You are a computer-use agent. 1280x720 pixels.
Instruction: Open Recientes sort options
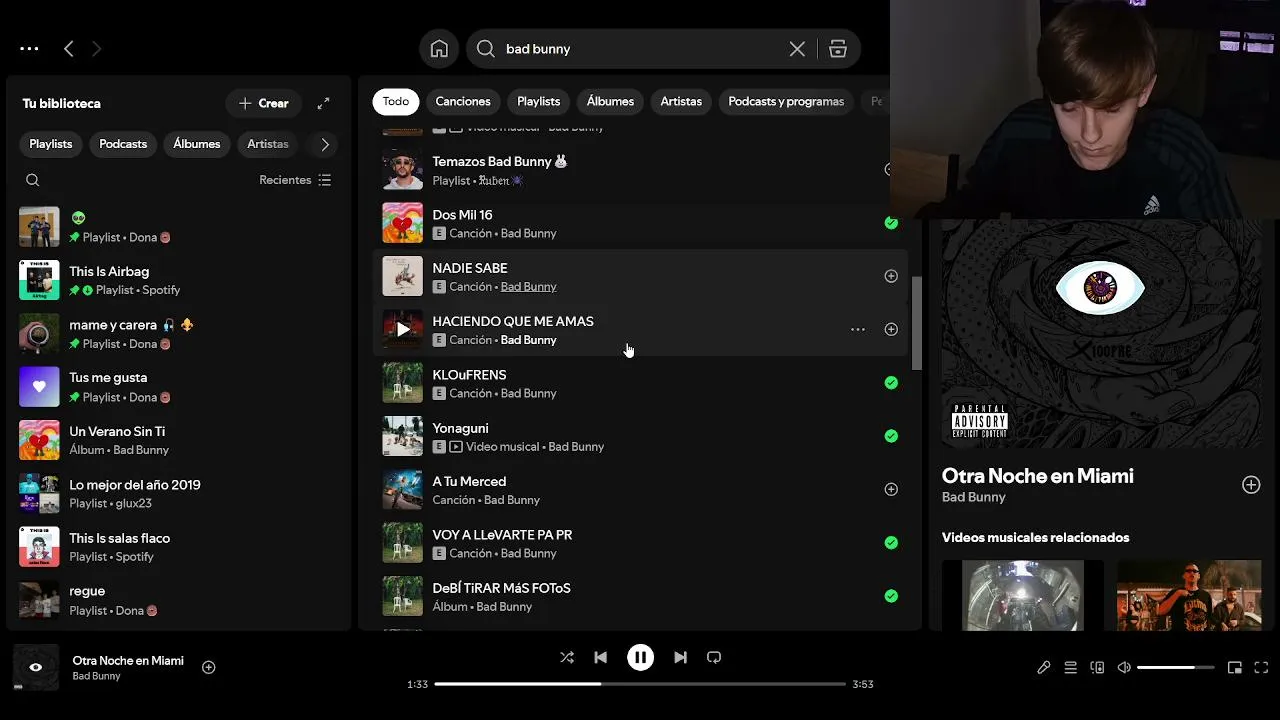coord(295,180)
